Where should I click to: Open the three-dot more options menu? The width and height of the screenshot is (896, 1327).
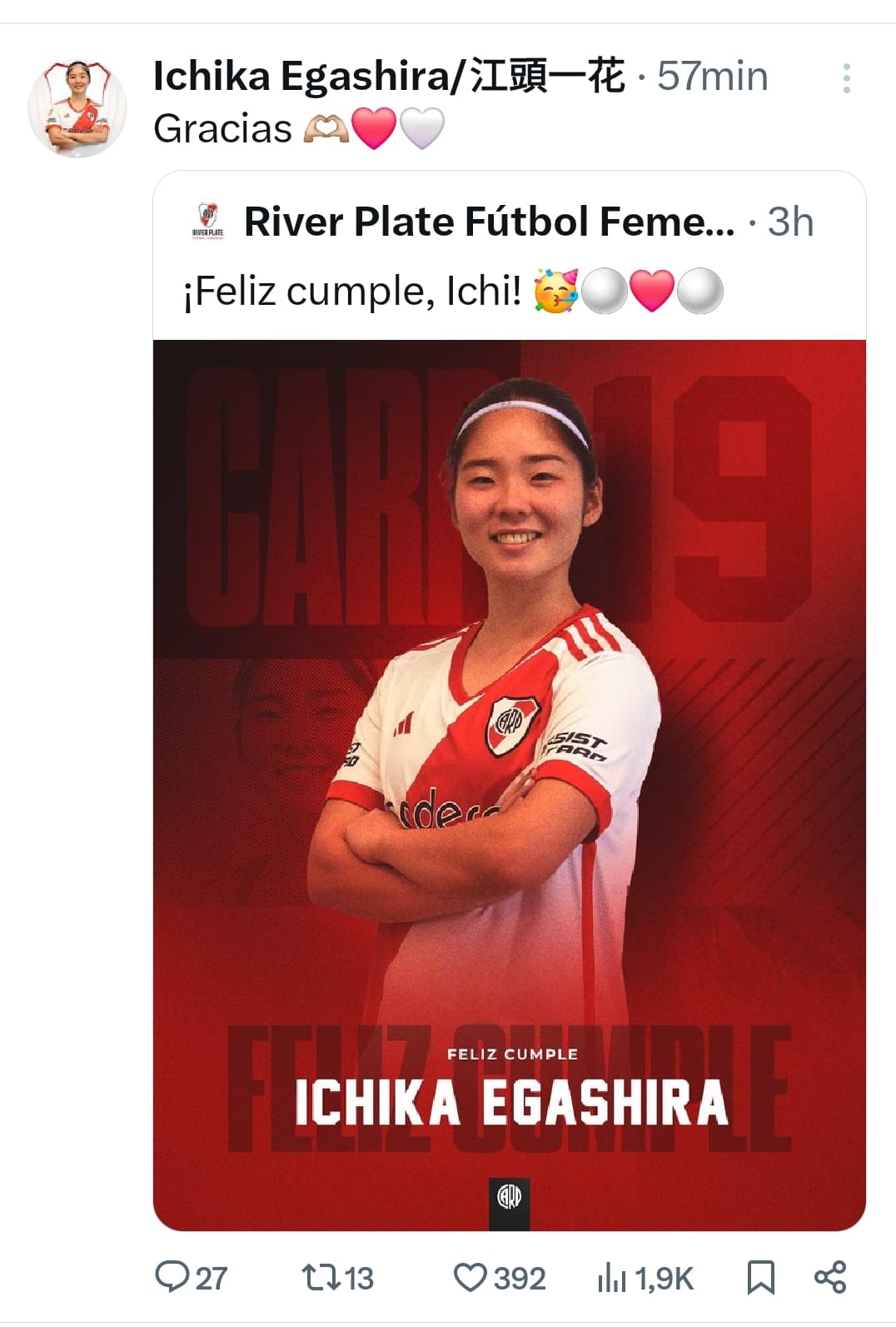(x=846, y=77)
